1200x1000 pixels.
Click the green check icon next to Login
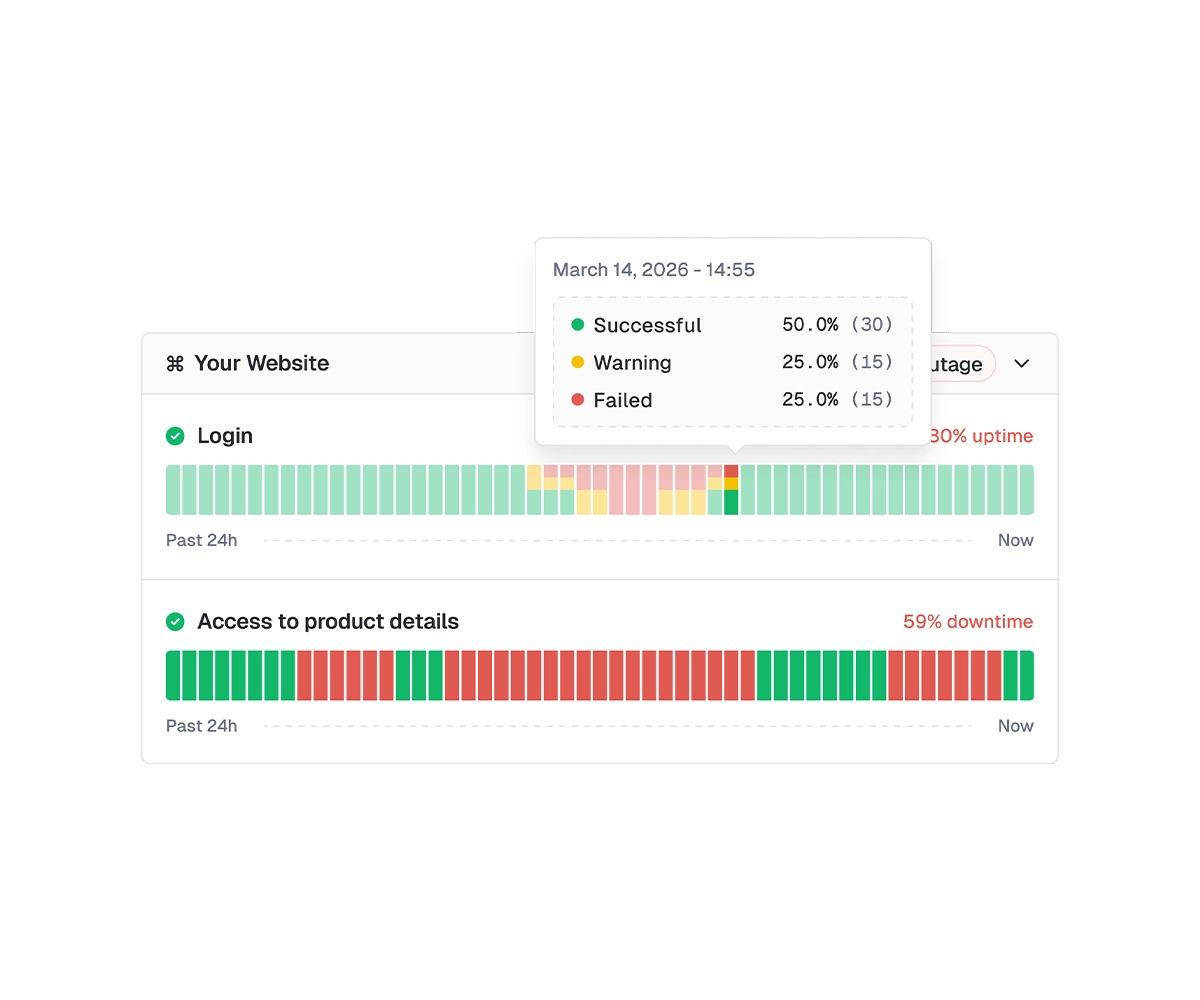175,436
